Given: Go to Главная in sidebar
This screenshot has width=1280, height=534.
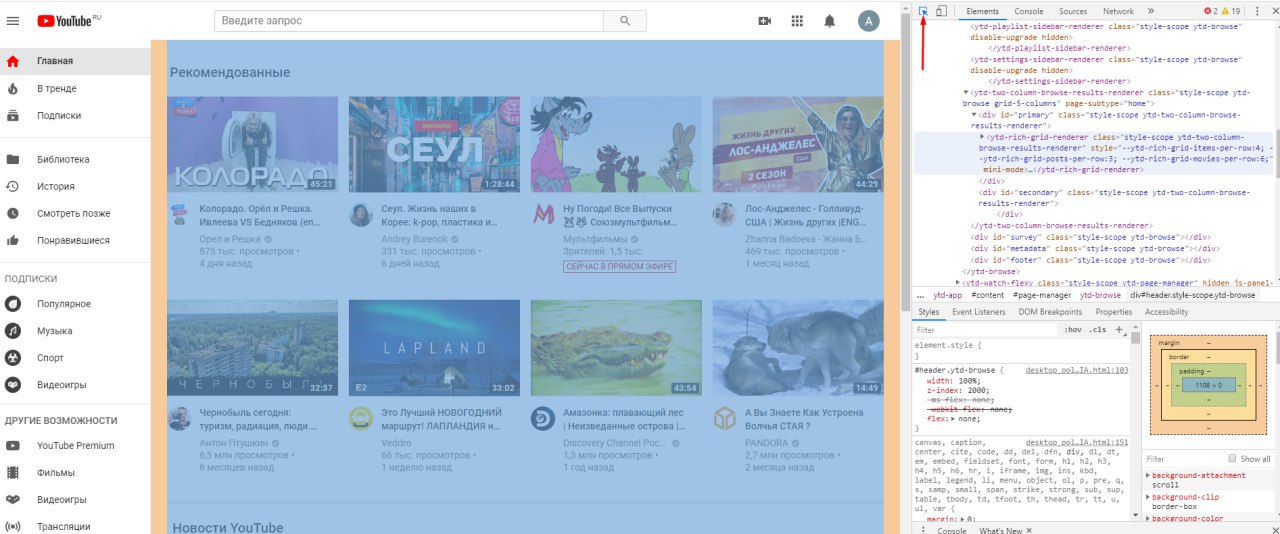Looking at the screenshot, I should (x=75, y=61).
